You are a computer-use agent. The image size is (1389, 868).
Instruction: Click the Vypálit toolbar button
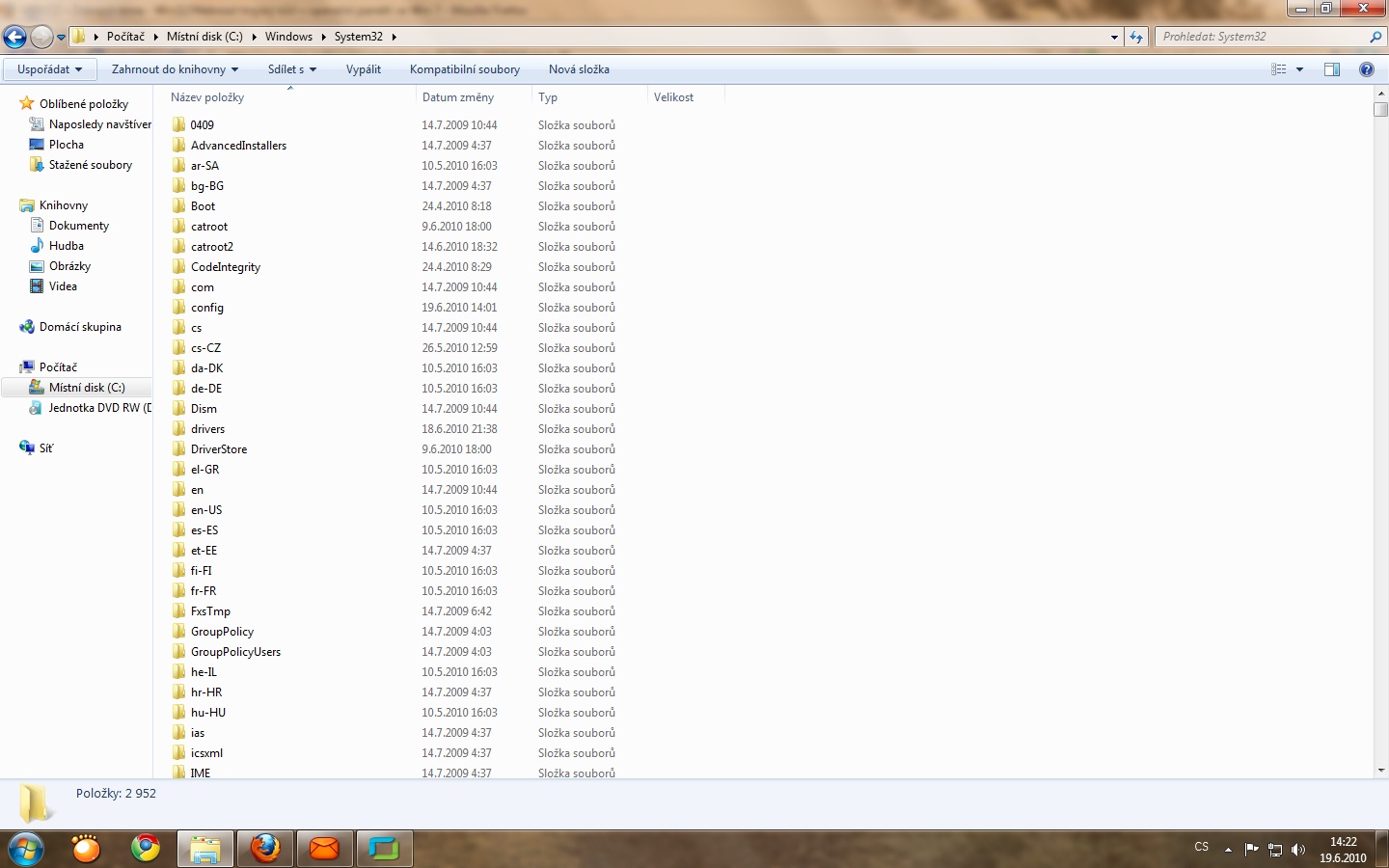tap(364, 69)
